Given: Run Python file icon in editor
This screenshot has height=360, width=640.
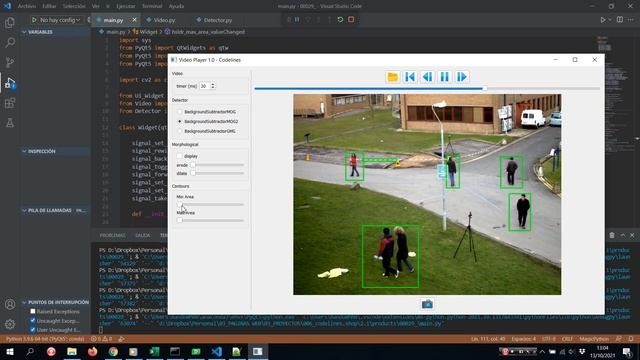Looking at the screenshot, I should pos(602,20).
